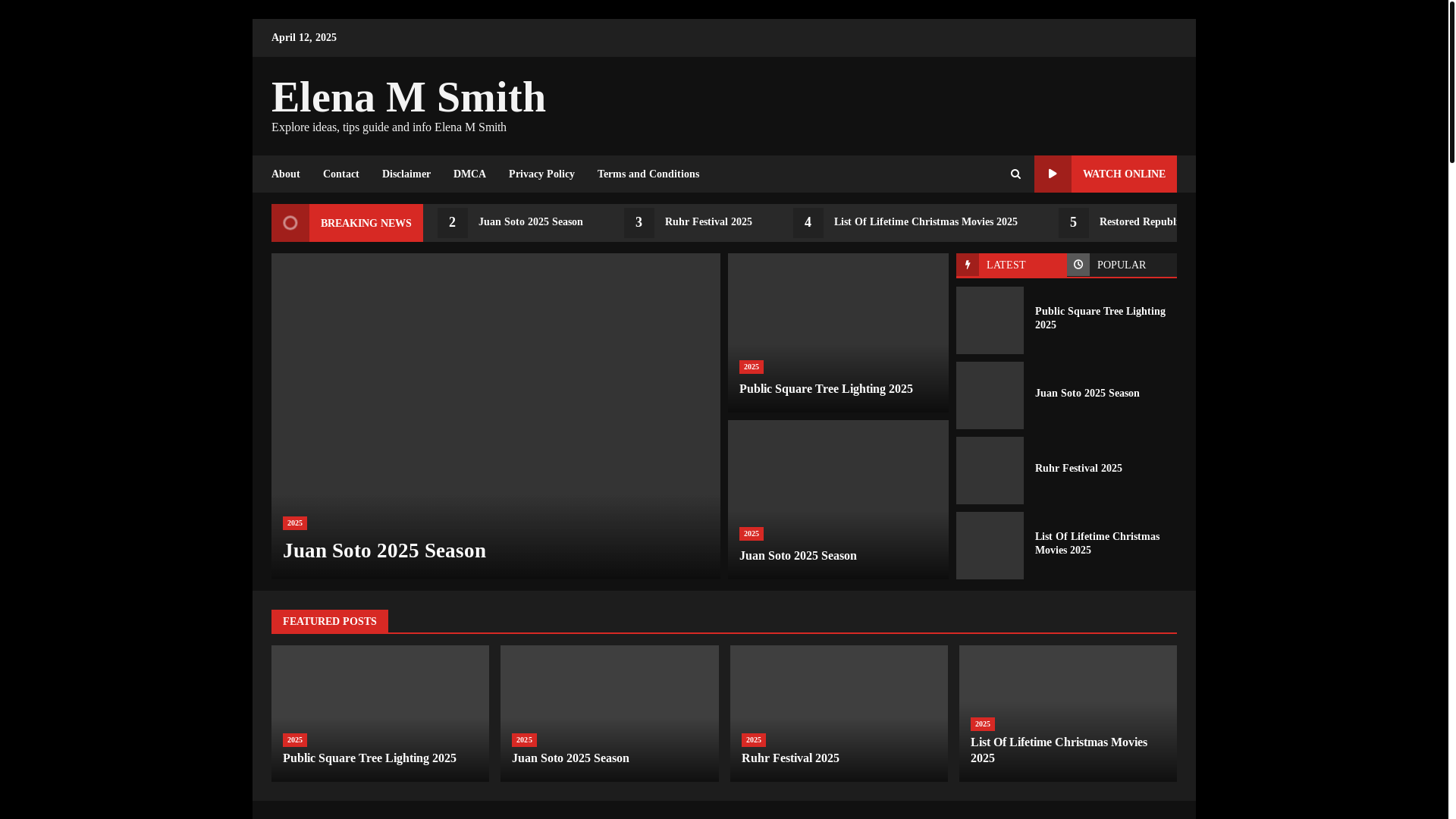Click the page vertical scrollbar thumb
The width and height of the screenshot is (1456, 819).
click(x=1451, y=82)
